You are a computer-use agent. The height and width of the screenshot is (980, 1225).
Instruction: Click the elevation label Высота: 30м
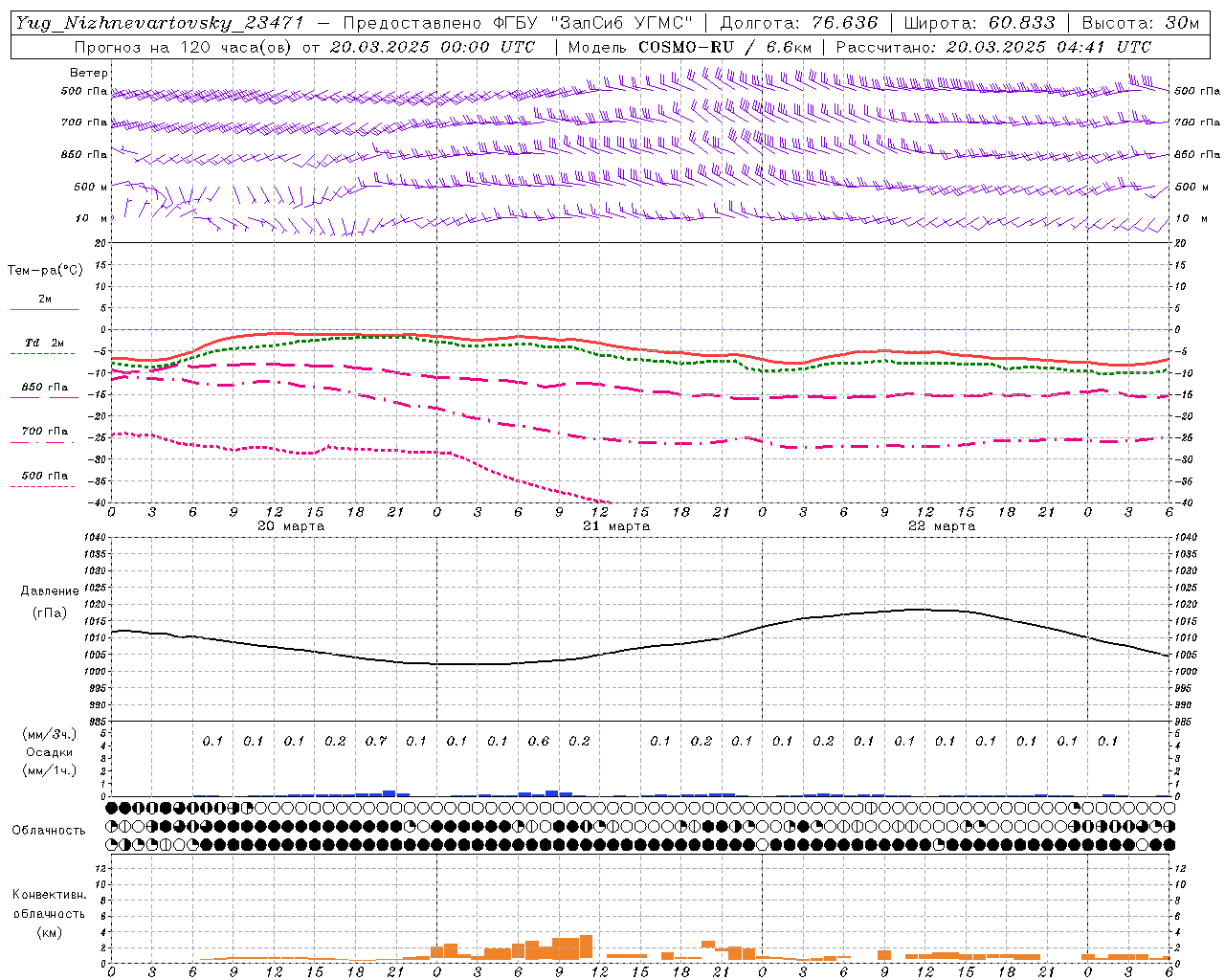[x=1141, y=23]
